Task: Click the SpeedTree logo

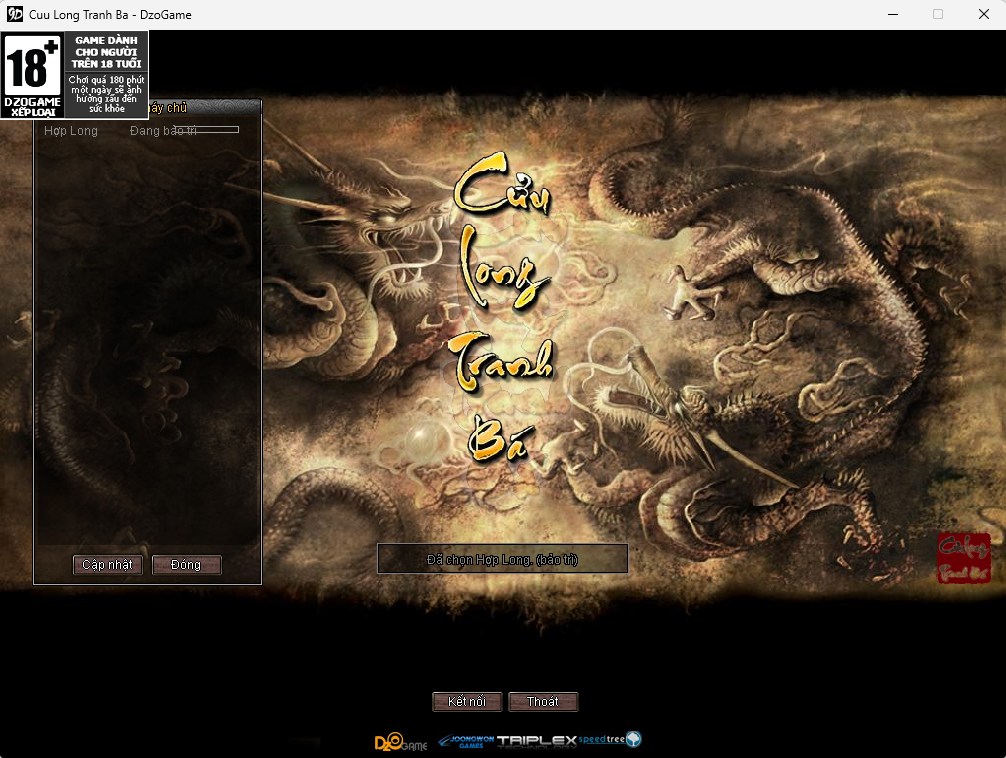Action: (610, 739)
